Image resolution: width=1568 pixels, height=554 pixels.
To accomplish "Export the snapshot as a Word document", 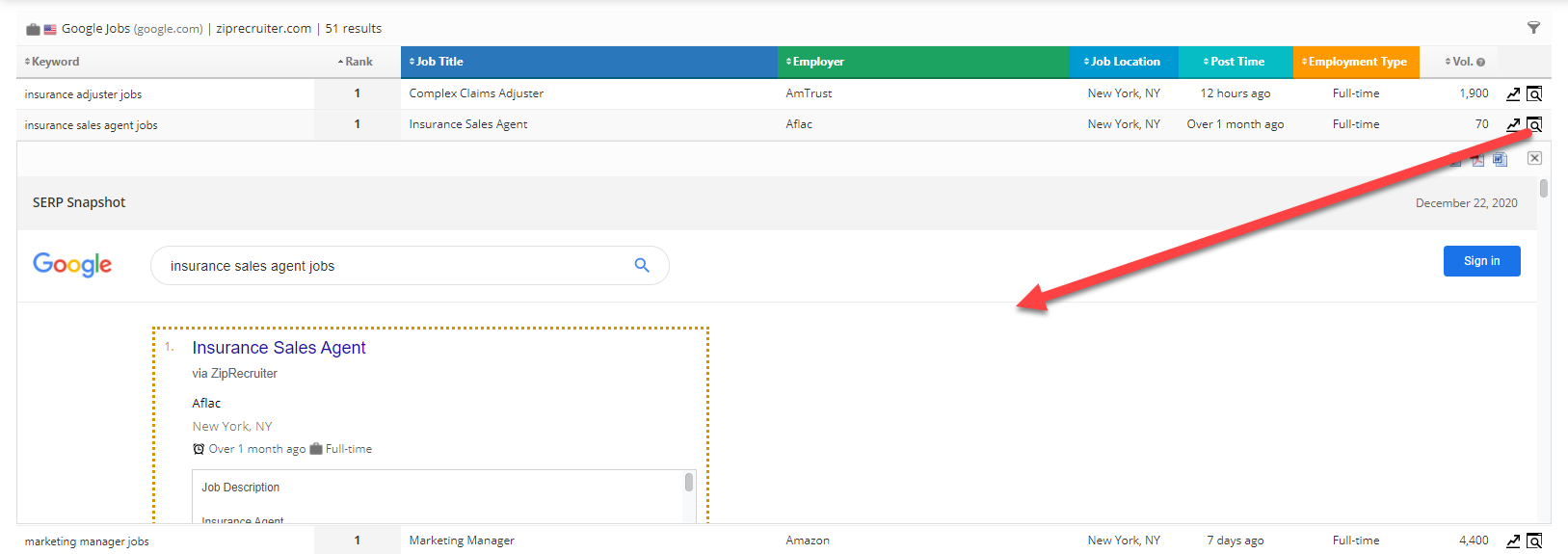I will [x=1500, y=160].
